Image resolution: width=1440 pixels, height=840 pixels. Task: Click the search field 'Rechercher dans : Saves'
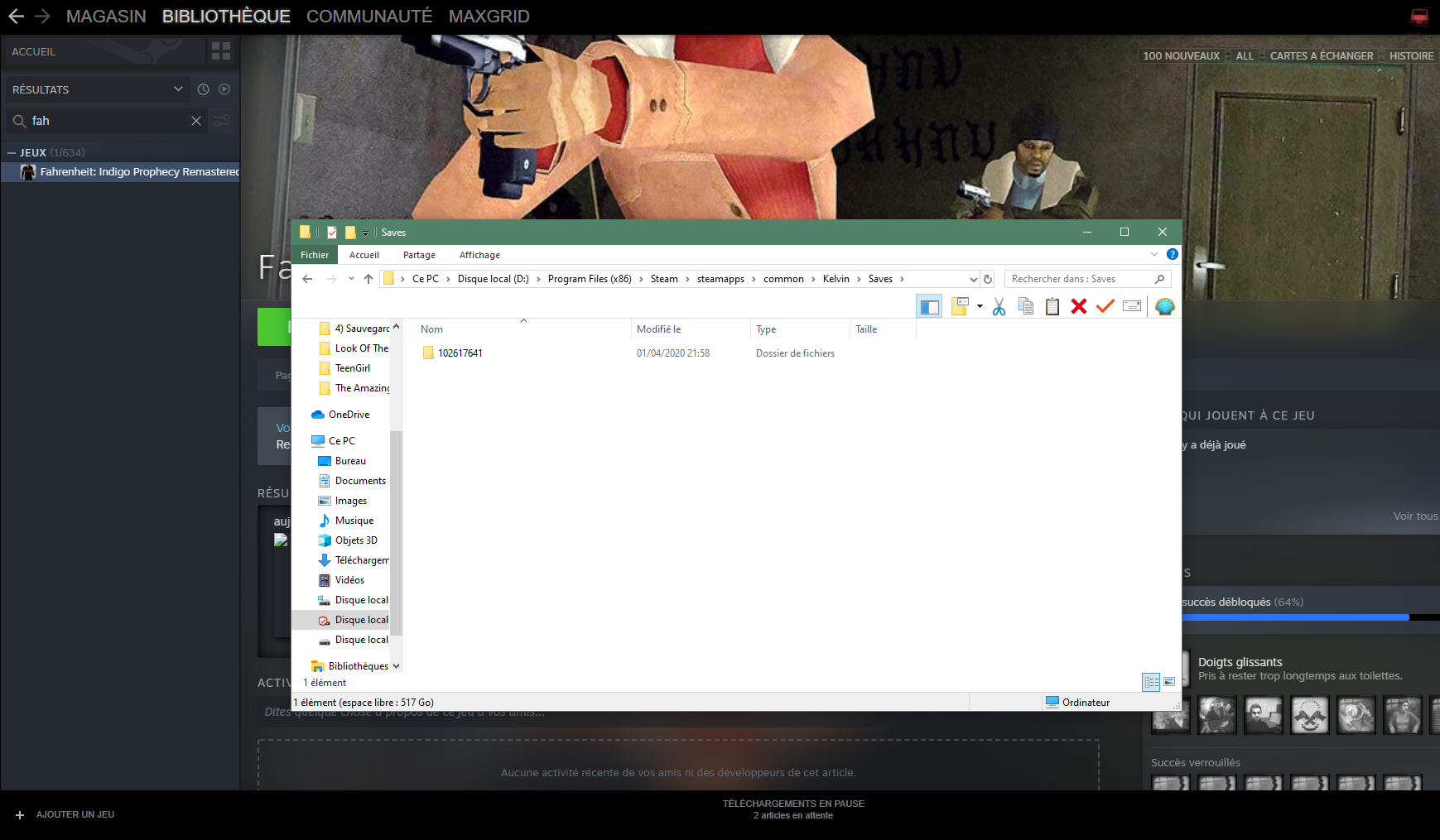tap(1086, 279)
